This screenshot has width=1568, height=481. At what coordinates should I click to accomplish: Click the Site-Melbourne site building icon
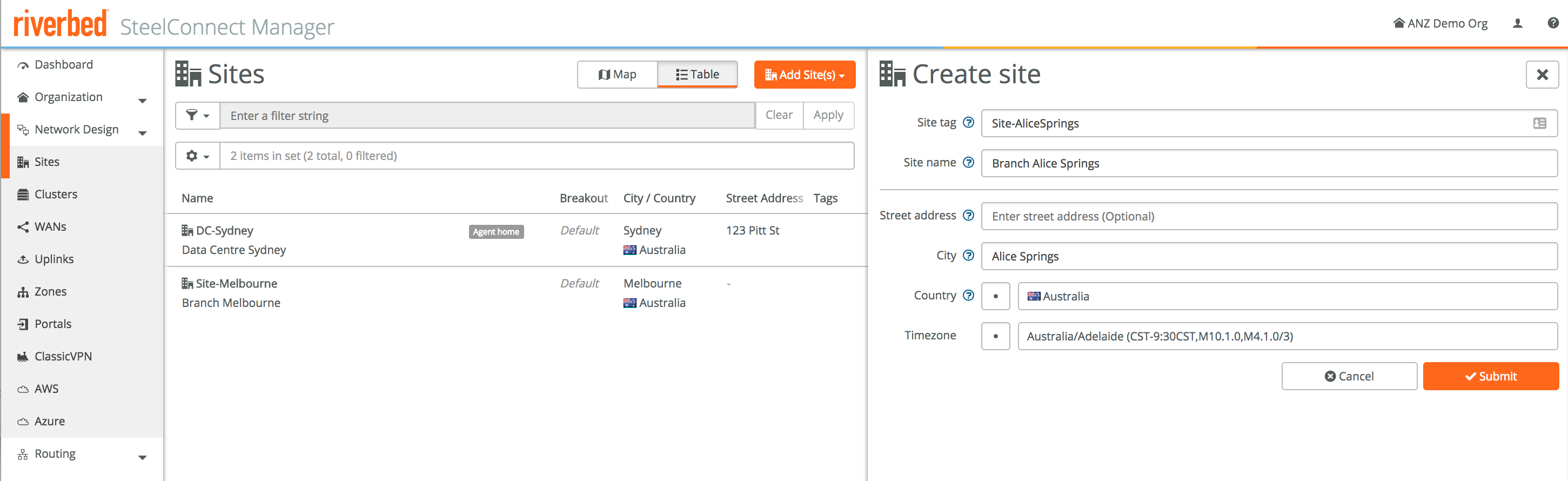pos(187,283)
